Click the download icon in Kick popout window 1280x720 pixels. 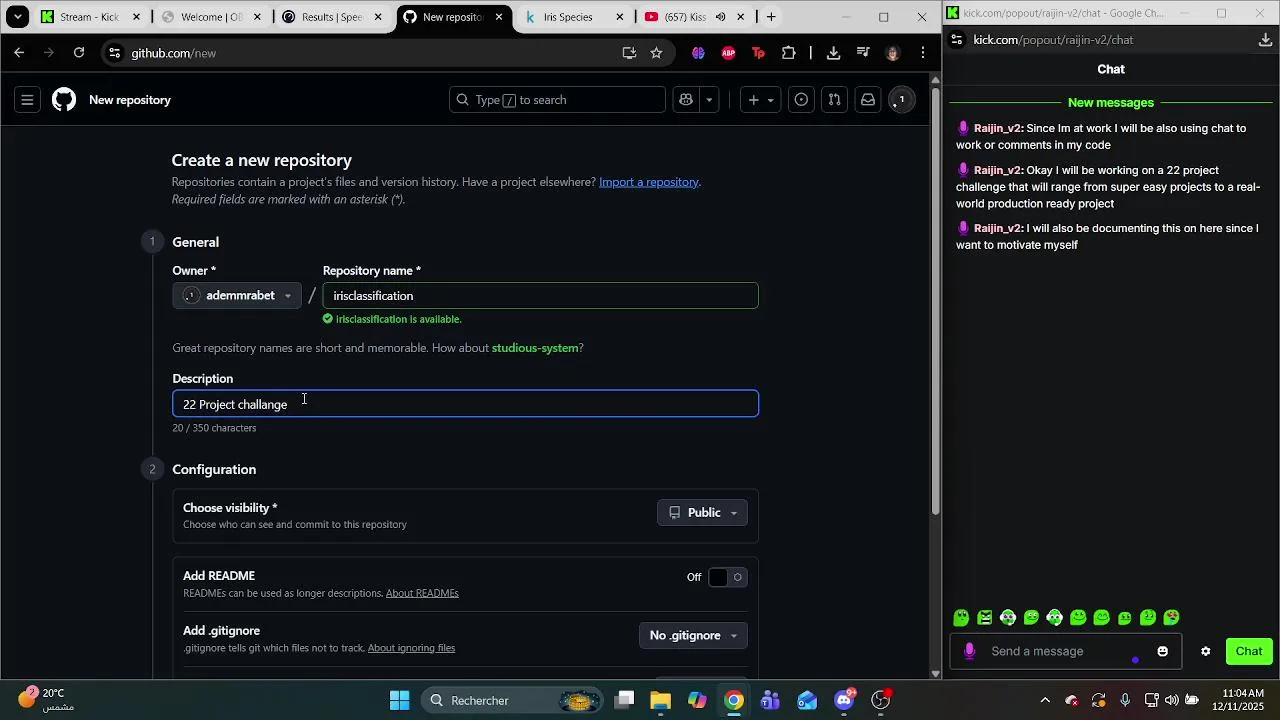coord(1265,40)
